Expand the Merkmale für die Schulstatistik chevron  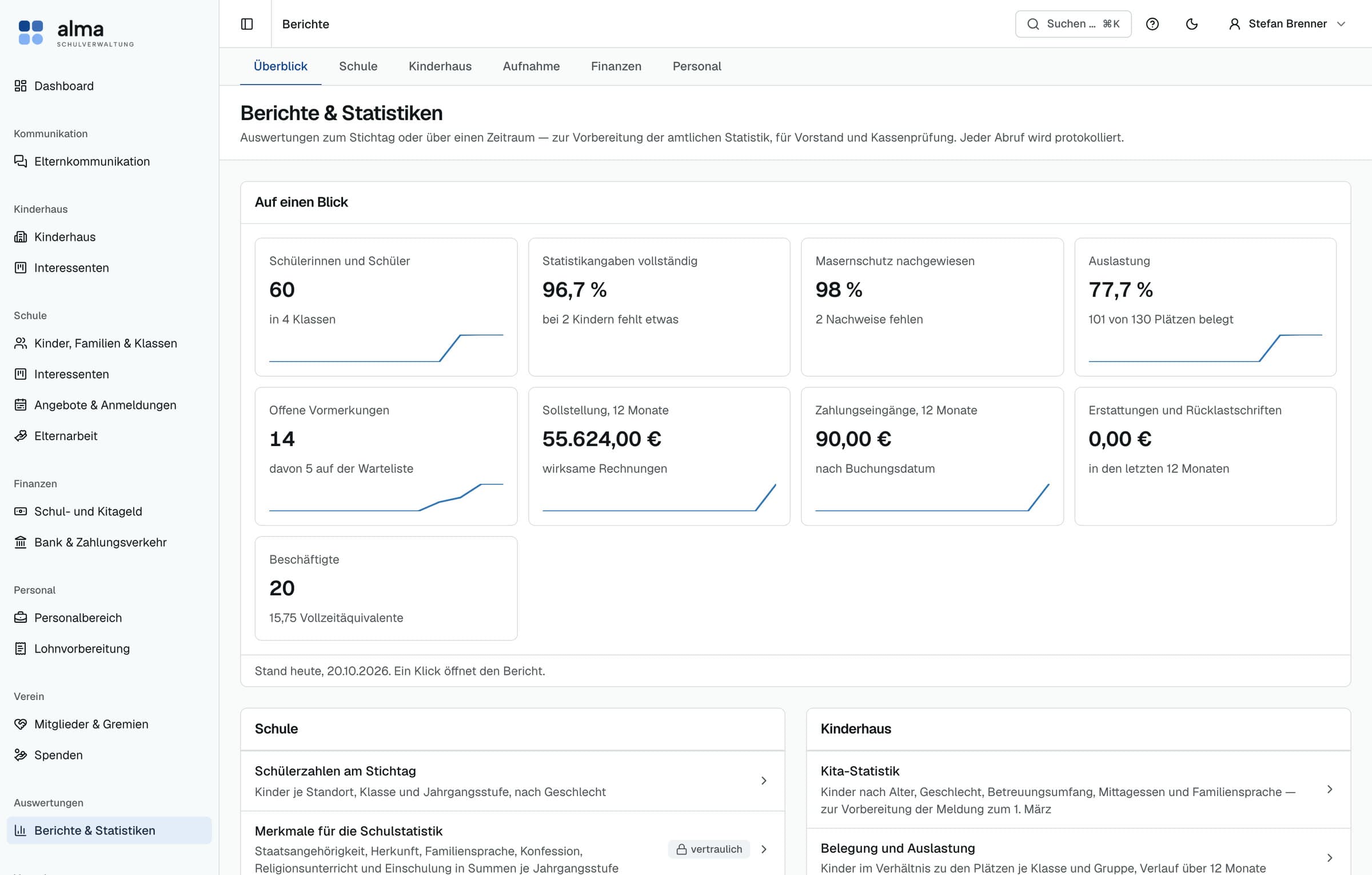(x=764, y=849)
